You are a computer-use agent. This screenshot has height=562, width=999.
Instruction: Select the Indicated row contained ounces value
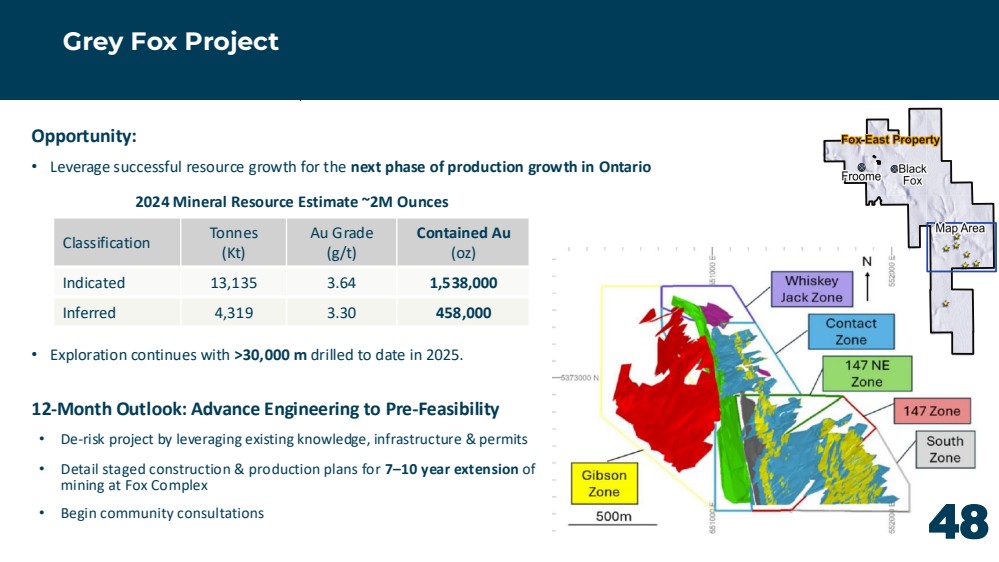[x=463, y=283]
